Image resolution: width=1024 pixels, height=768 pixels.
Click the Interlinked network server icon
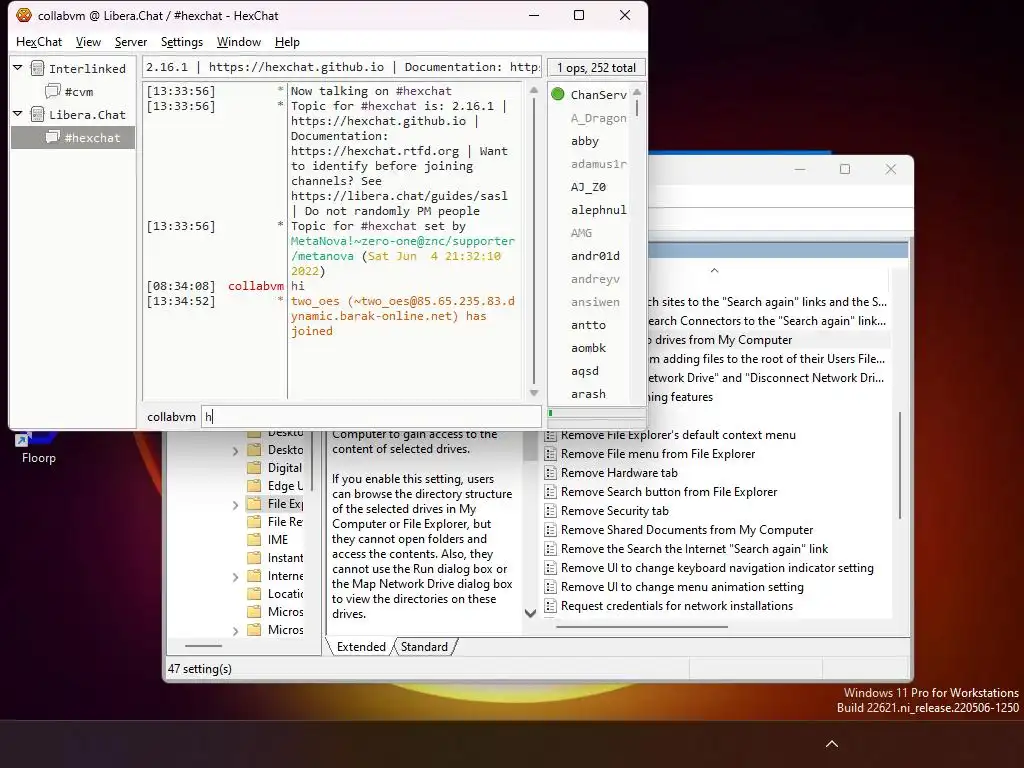pyautogui.click(x=37, y=69)
